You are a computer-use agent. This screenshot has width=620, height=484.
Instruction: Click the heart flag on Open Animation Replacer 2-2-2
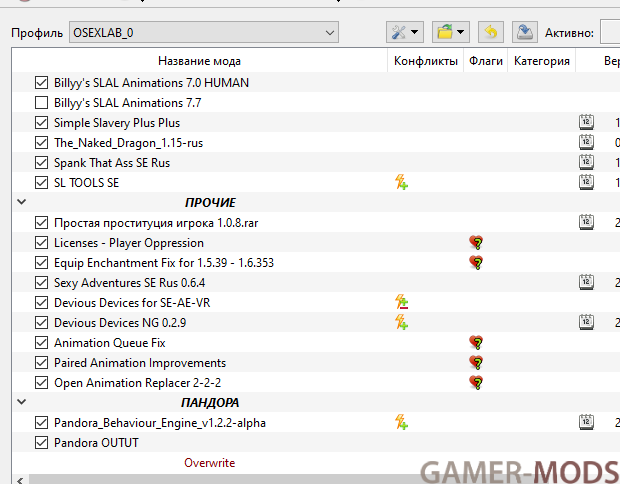(x=476, y=382)
